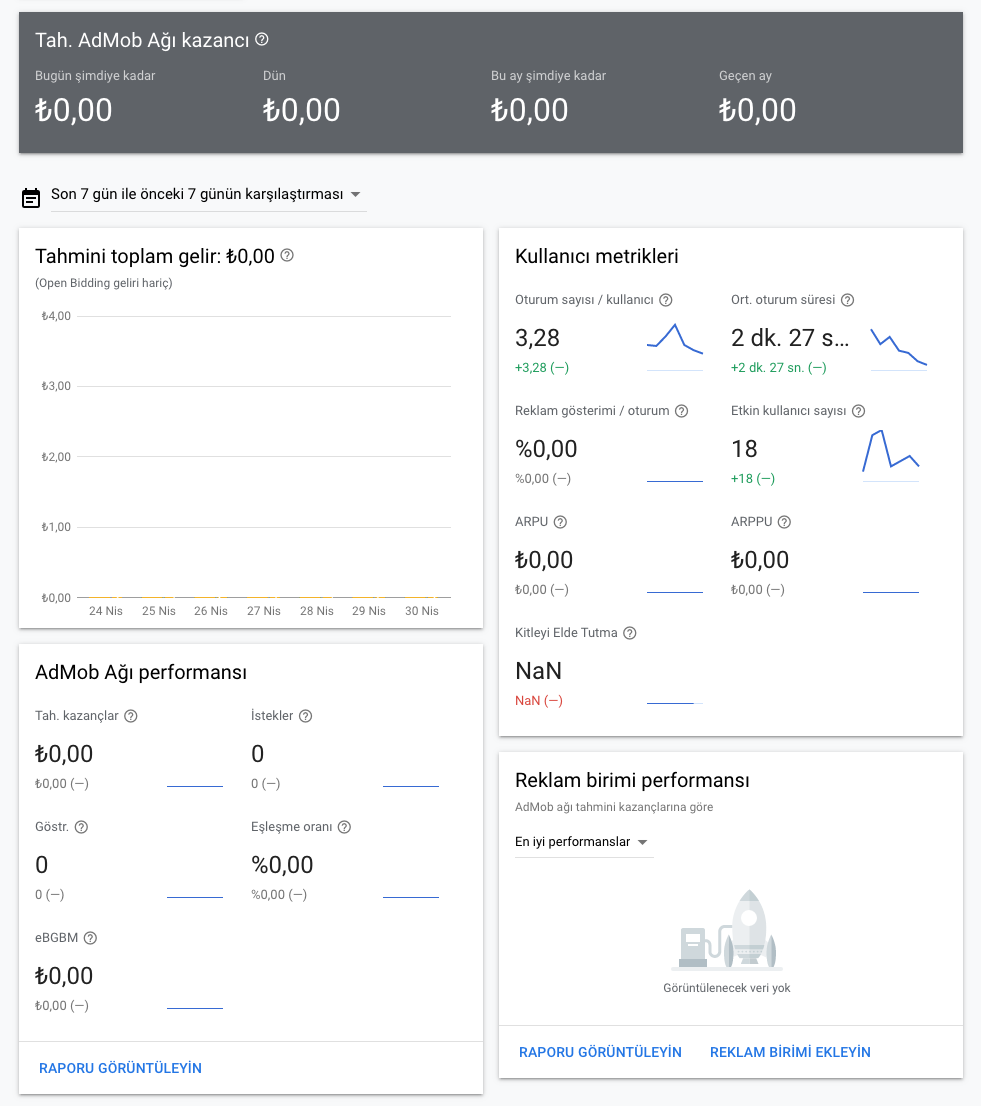Click the Eşleşme oranı value %0,00
This screenshot has height=1106, width=981.
282,865
